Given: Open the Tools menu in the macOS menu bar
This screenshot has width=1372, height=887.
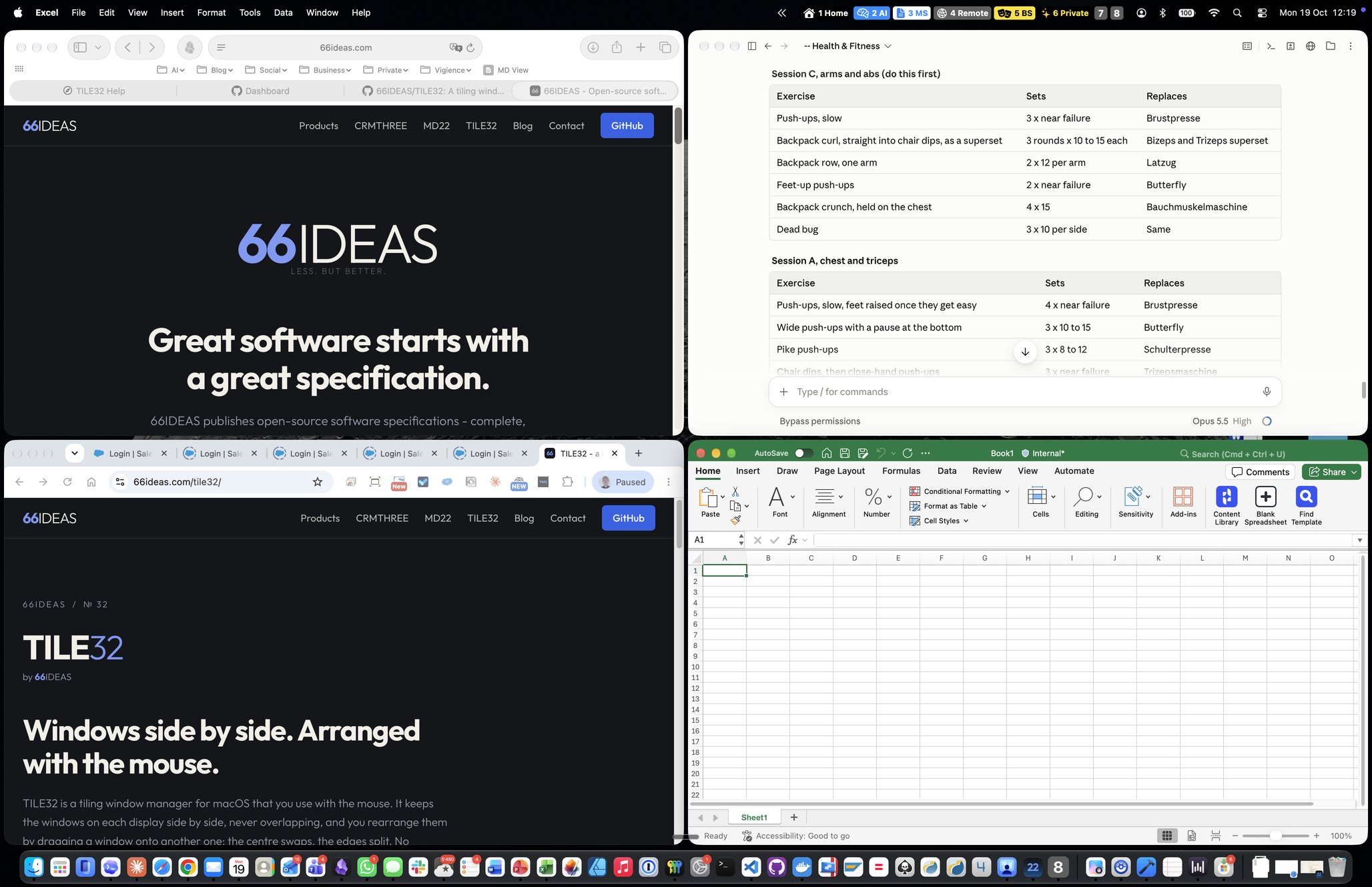Looking at the screenshot, I should coord(250,13).
